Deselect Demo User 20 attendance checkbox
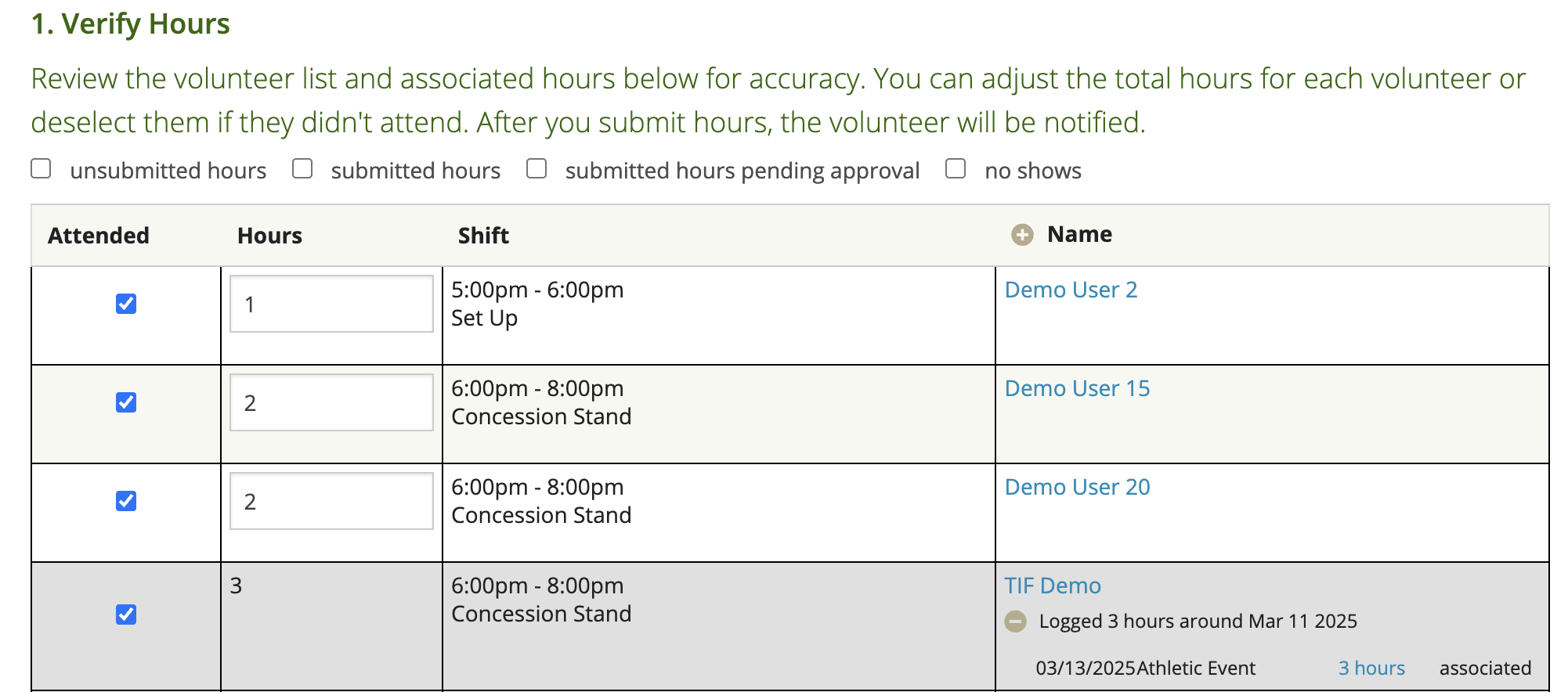The height and width of the screenshot is (692, 1568). (126, 501)
